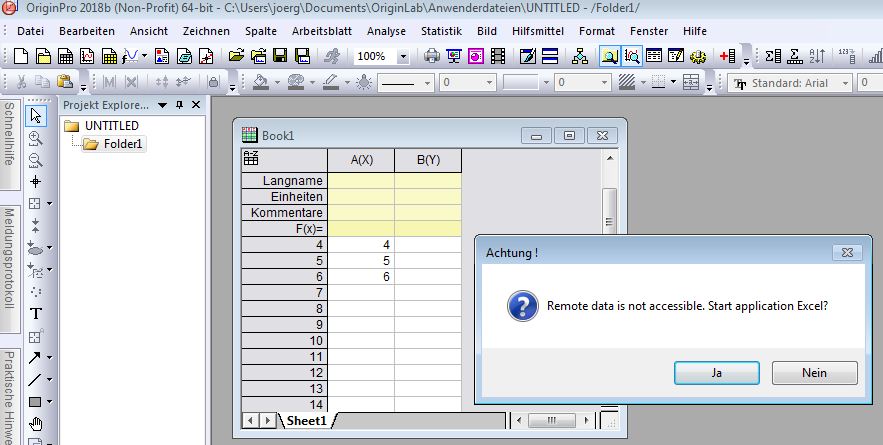
Task: Open the zoom percentage dropdown
Action: point(403,56)
